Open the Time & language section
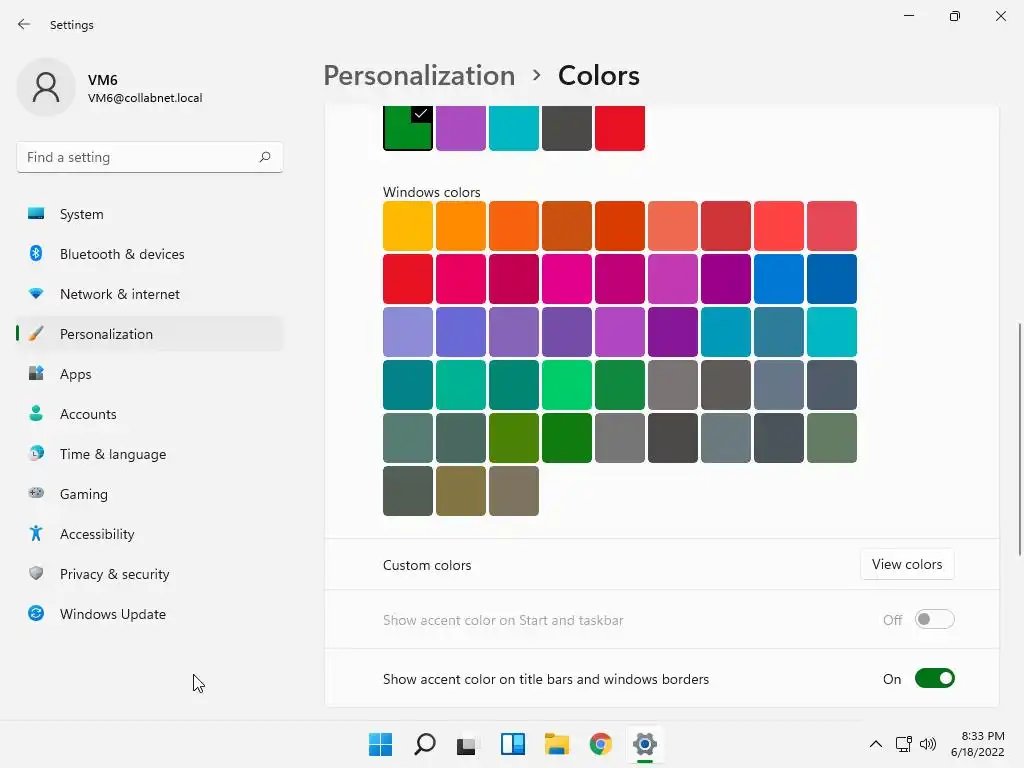This screenshot has height=768, width=1024. [112, 454]
